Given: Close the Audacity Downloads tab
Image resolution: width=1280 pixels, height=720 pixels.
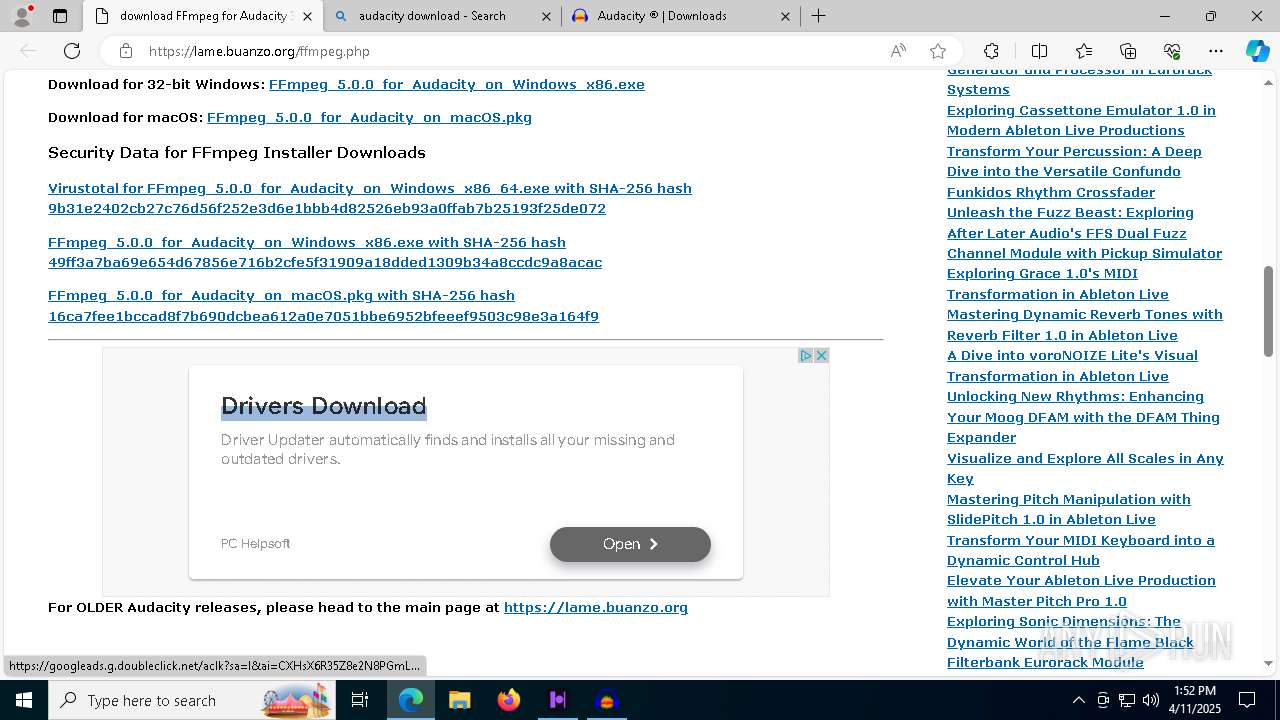Looking at the screenshot, I should (x=785, y=16).
